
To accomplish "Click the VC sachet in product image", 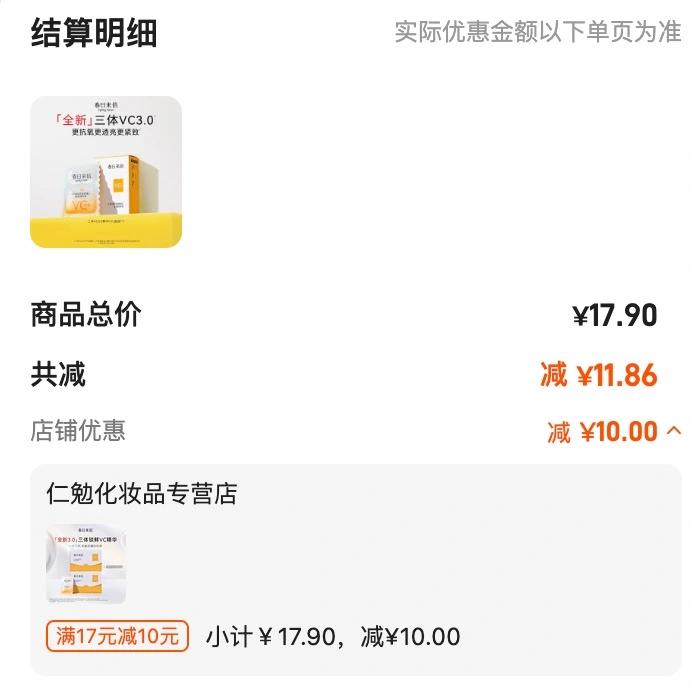I will 81,191.
